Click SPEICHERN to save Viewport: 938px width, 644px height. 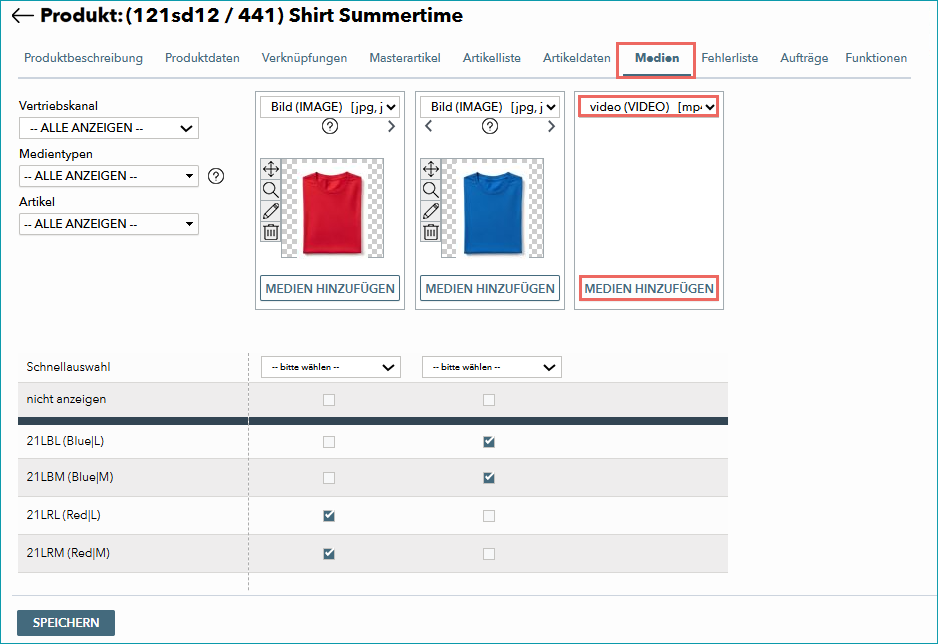66,623
